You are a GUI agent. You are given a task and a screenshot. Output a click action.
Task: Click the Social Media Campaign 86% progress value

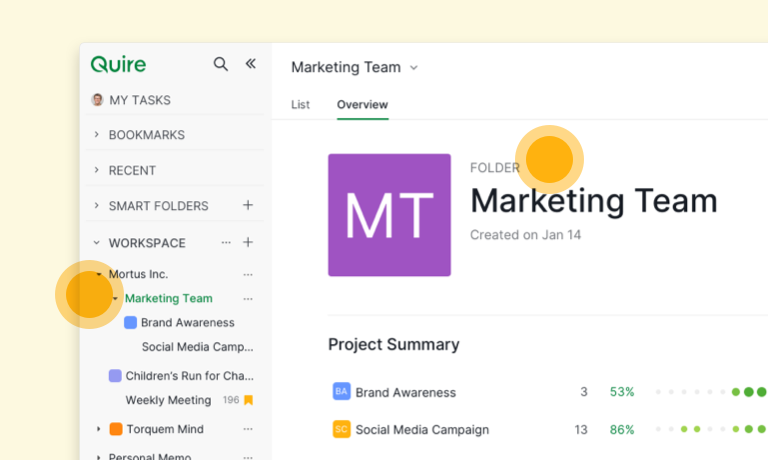pos(622,430)
